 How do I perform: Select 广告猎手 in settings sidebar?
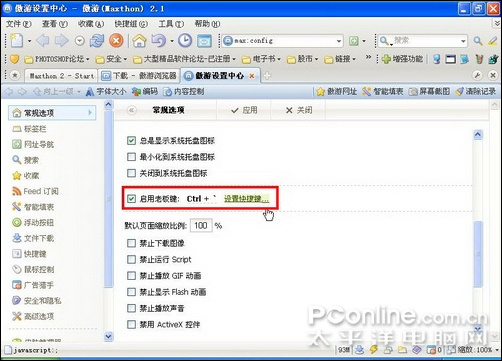pos(33,285)
